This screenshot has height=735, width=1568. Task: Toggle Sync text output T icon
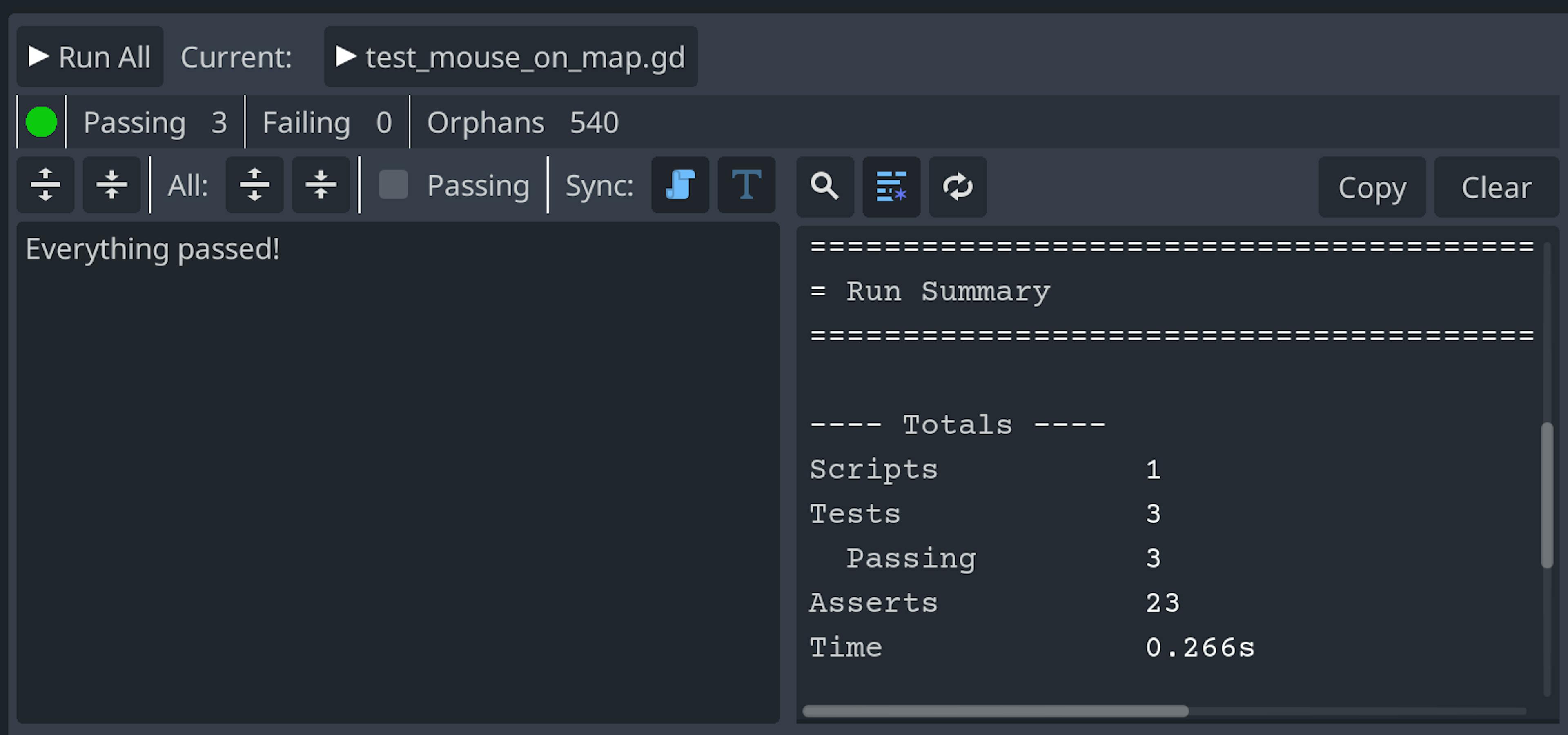pyautogui.click(x=746, y=185)
